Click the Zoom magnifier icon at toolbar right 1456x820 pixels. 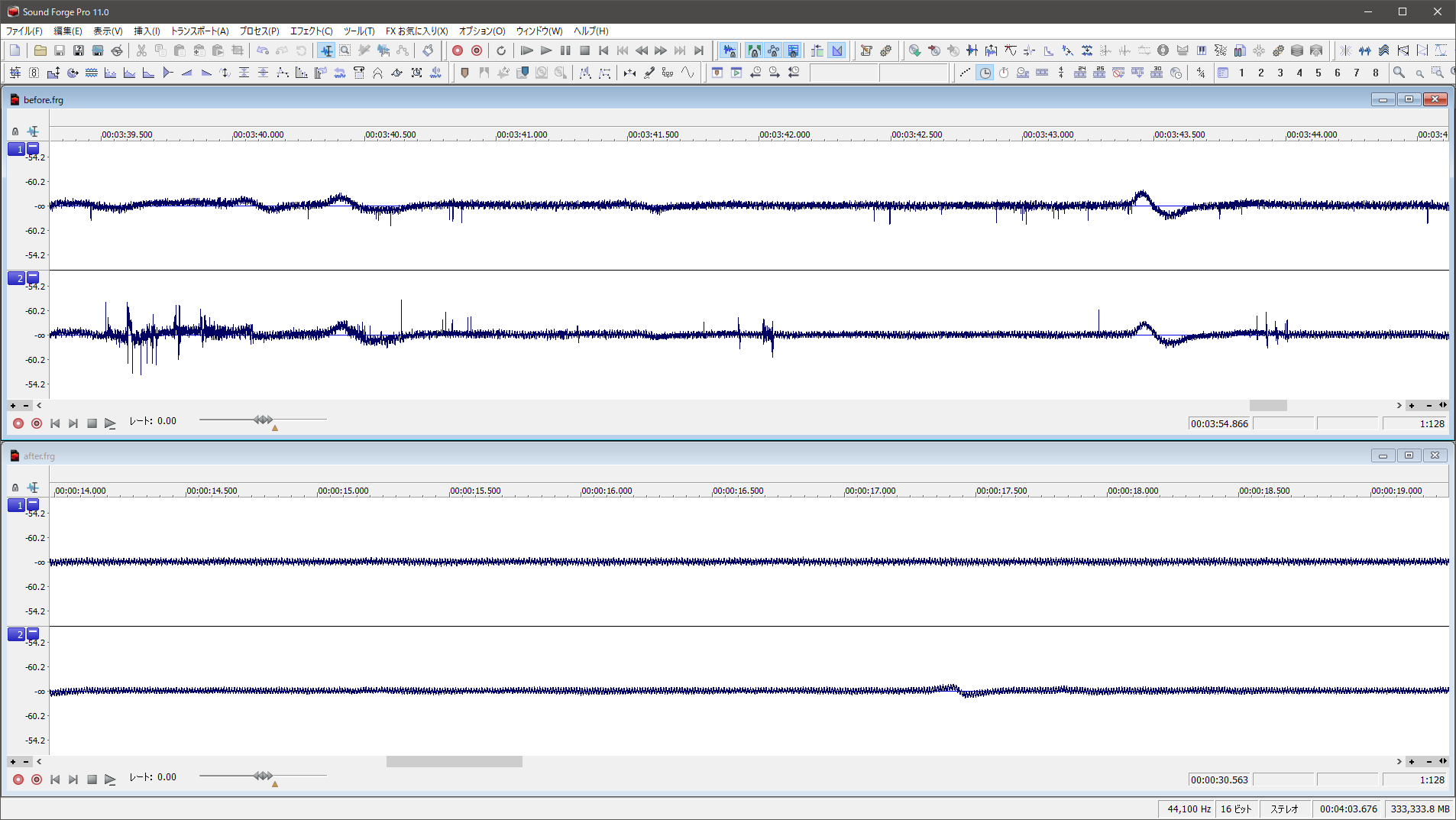[x=1399, y=73]
